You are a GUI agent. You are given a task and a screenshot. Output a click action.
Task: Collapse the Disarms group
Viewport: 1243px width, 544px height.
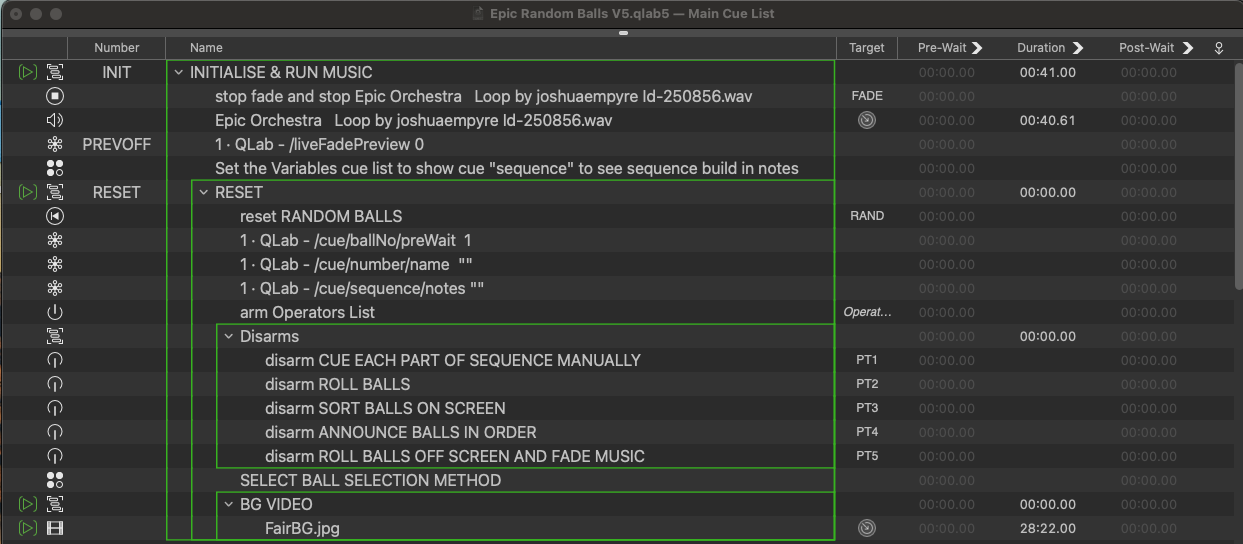click(x=229, y=336)
